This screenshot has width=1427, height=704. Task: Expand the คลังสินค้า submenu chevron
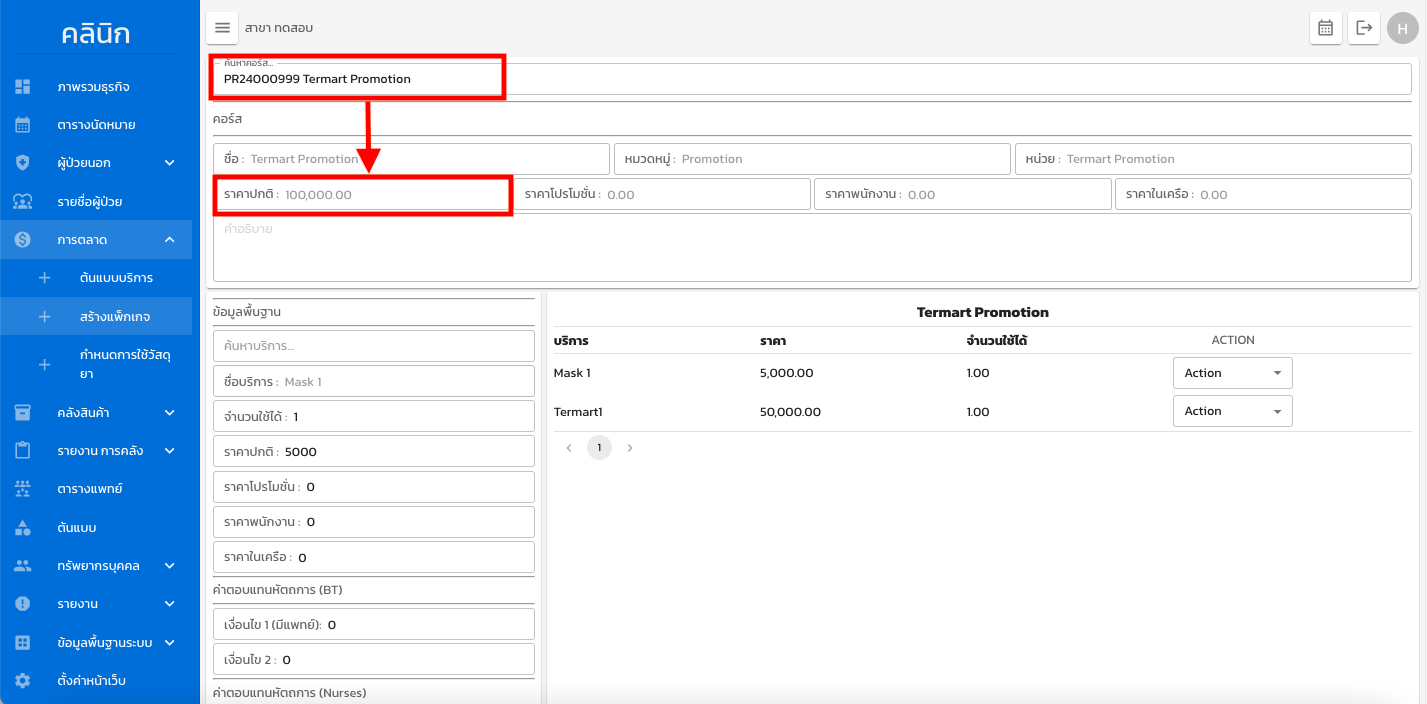(170, 412)
